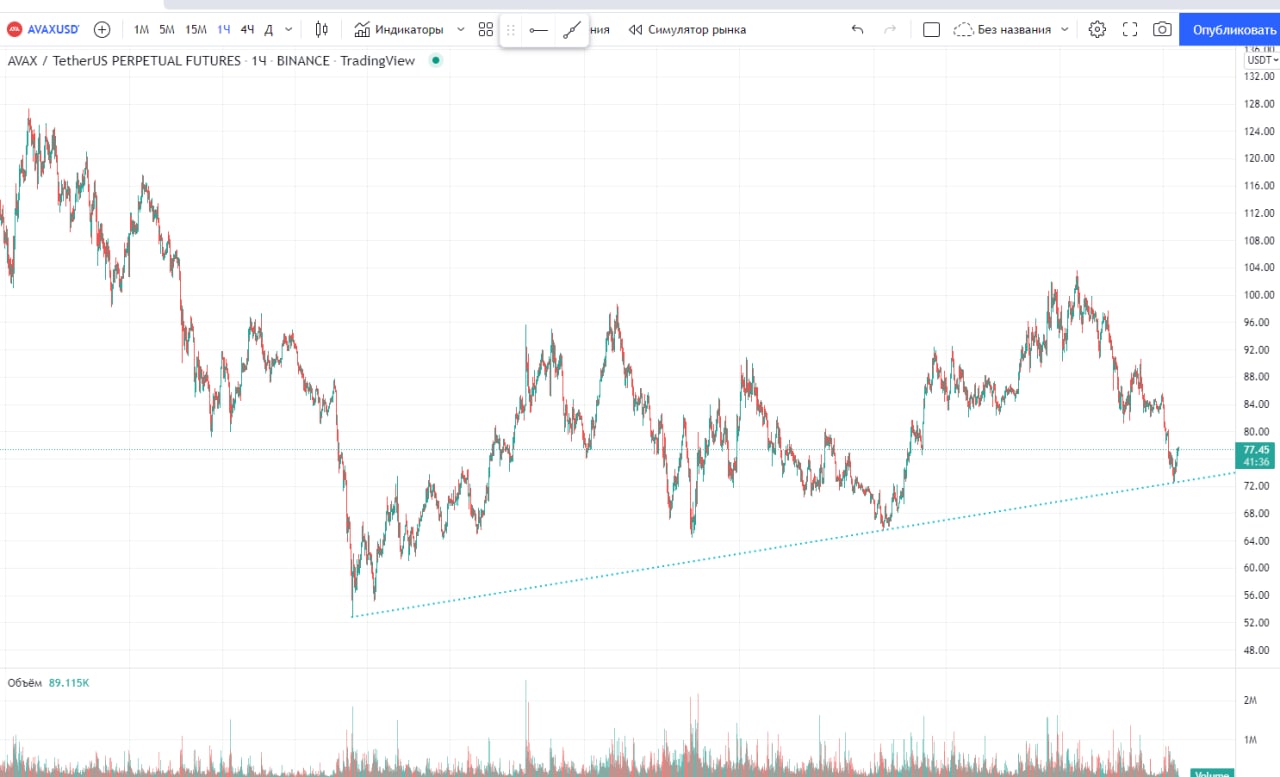This screenshot has width=1280, height=777.
Task: Click the 2M volume scale label
Action: pyautogui.click(x=1250, y=700)
